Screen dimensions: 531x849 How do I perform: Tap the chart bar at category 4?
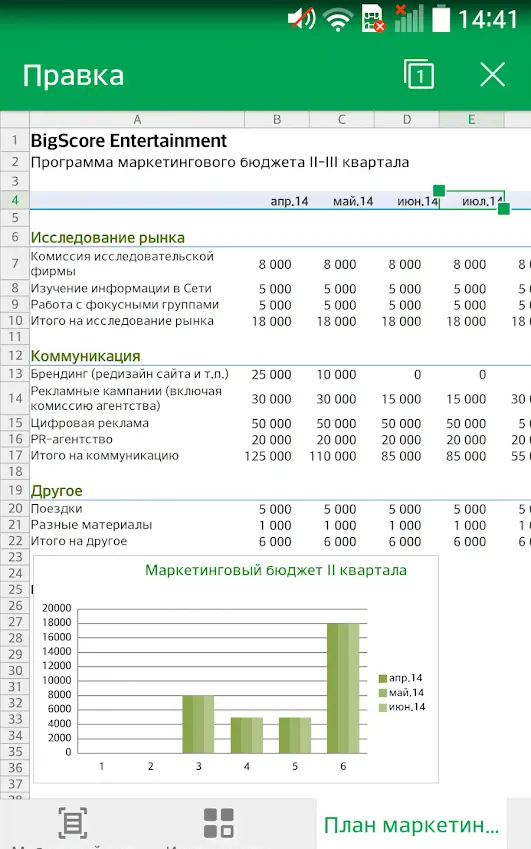coord(247,735)
